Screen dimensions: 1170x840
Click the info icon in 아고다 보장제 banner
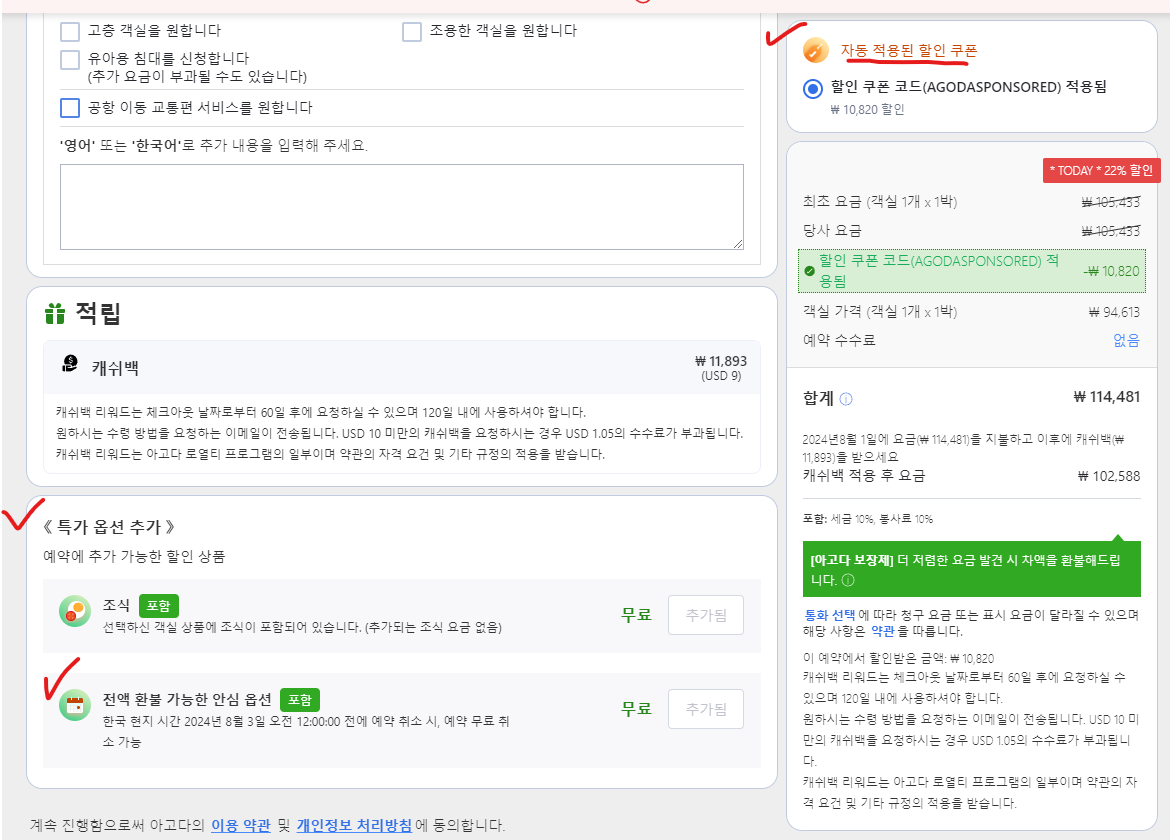(x=849, y=579)
